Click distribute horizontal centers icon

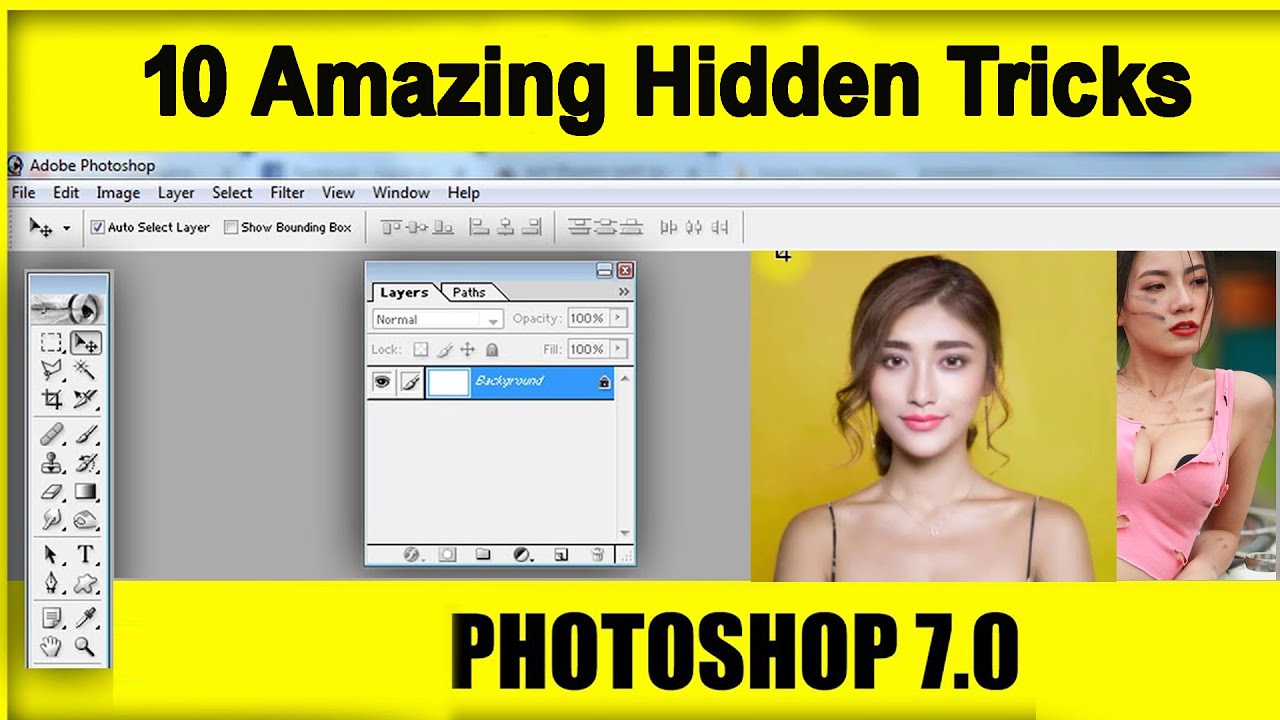tap(694, 227)
